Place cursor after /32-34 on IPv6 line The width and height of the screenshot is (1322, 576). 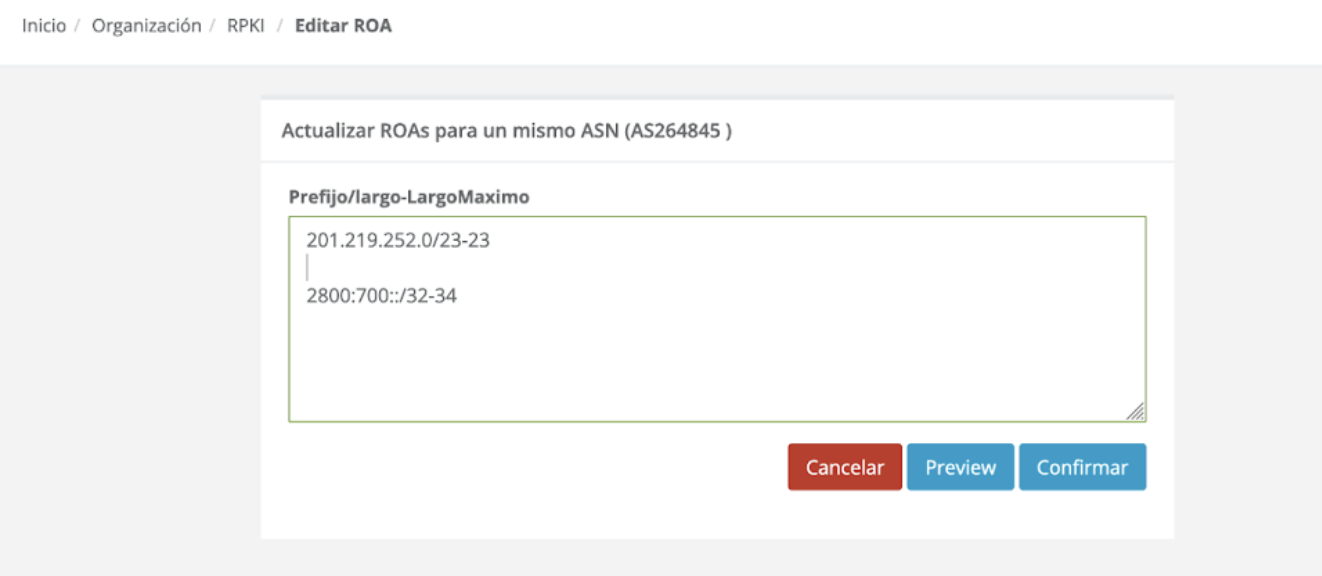458,296
